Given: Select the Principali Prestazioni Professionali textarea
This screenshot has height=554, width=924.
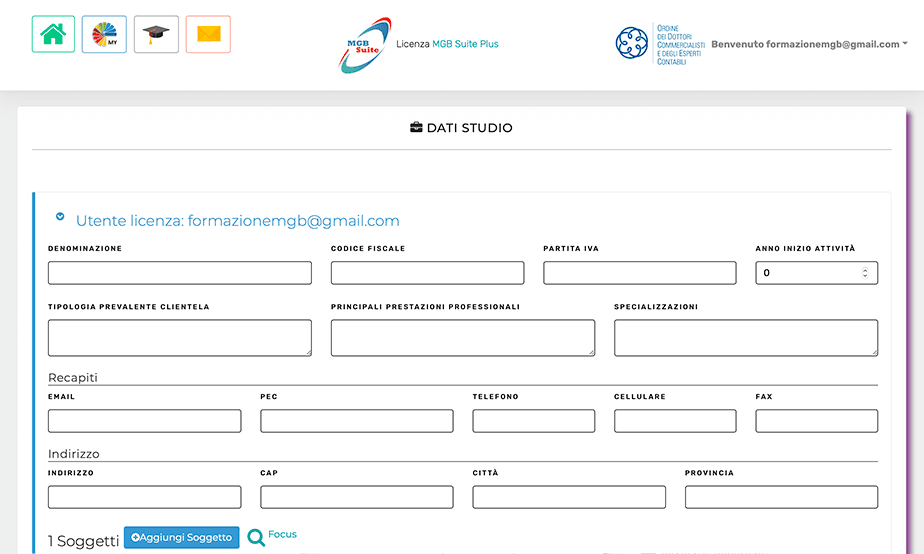Looking at the screenshot, I should click(462, 338).
